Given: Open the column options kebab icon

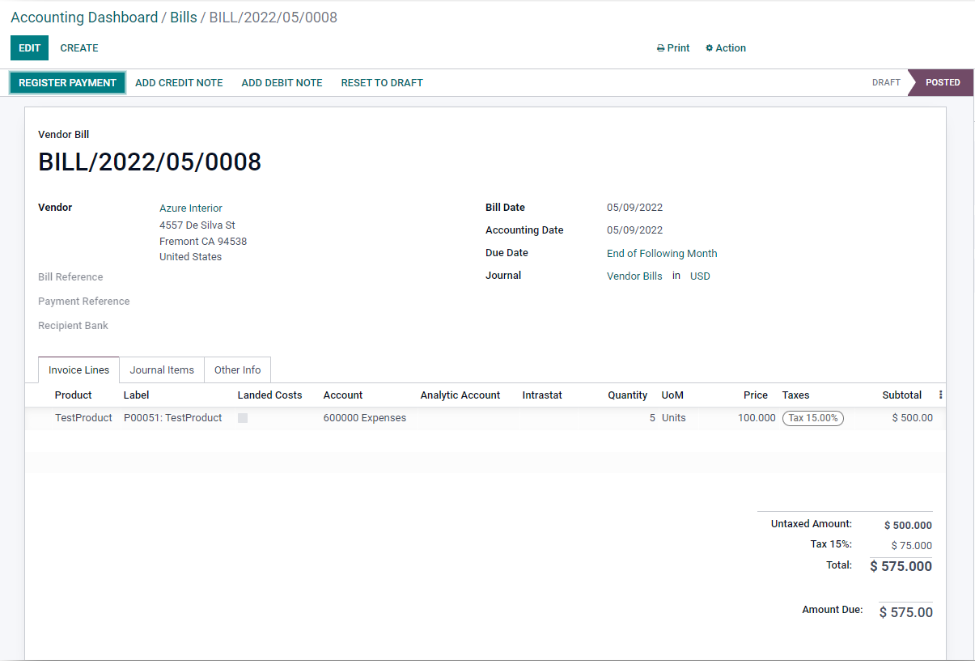Looking at the screenshot, I should click(940, 395).
